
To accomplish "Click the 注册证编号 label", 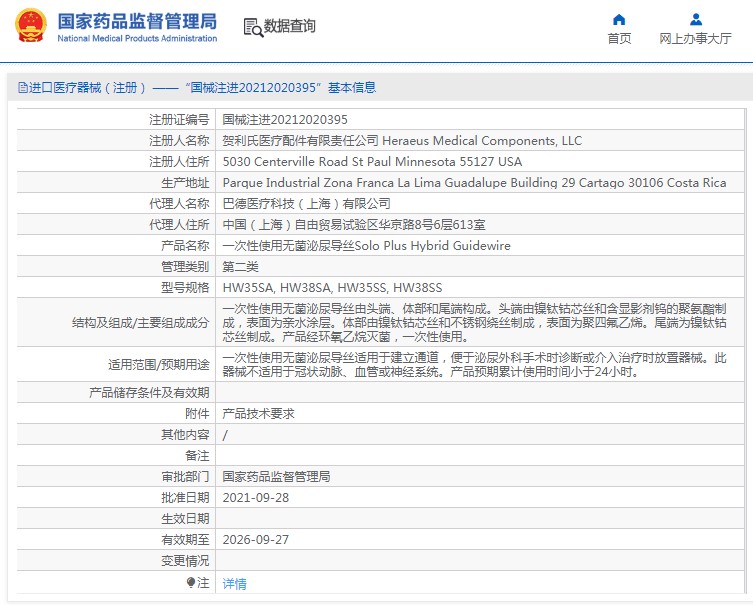I will (x=179, y=120).
